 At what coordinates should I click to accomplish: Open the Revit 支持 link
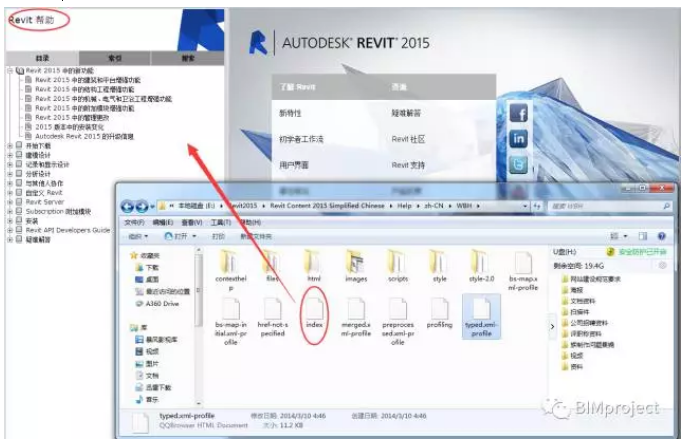[408, 165]
